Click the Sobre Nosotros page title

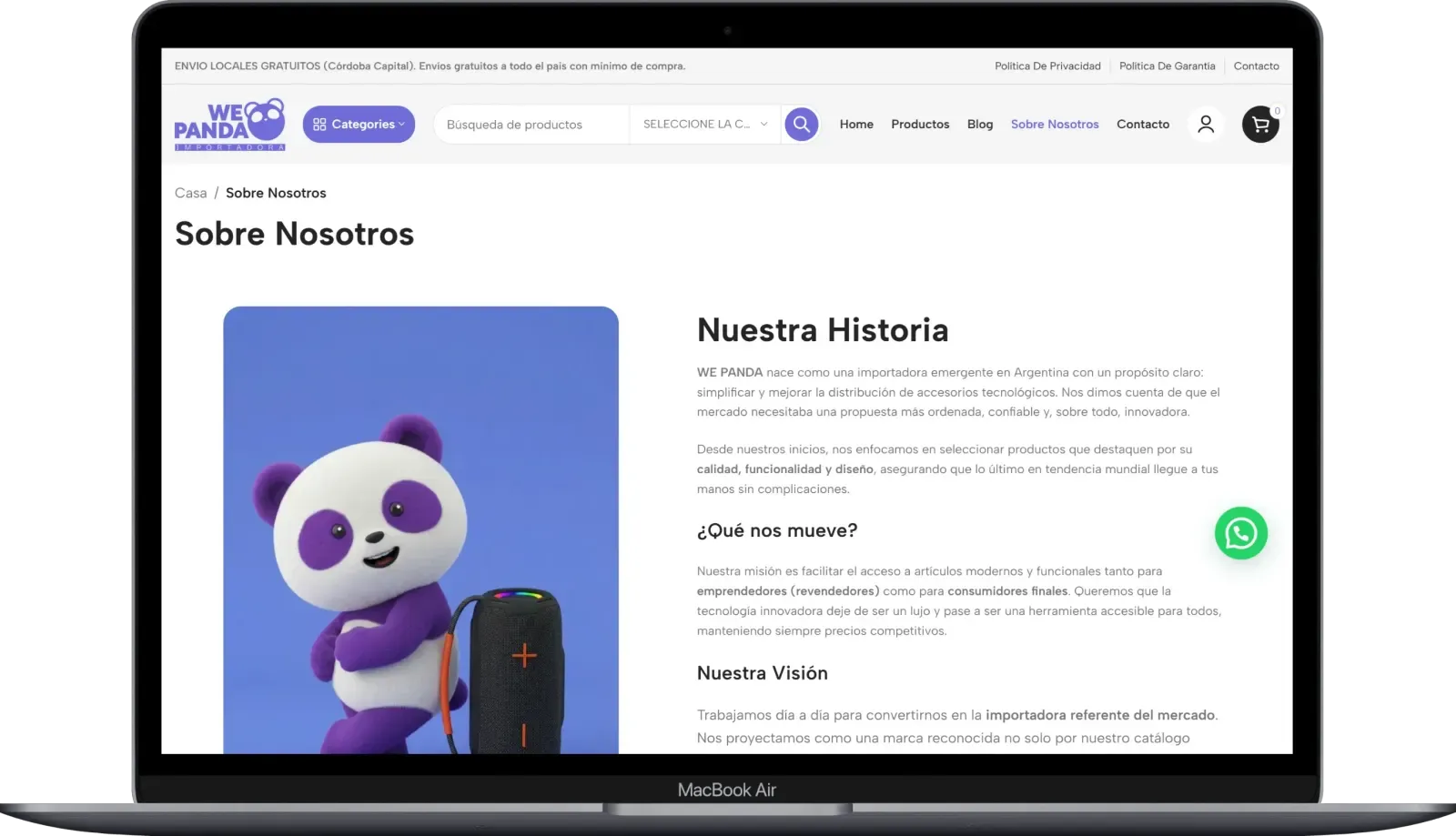click(x=295, y=234)
